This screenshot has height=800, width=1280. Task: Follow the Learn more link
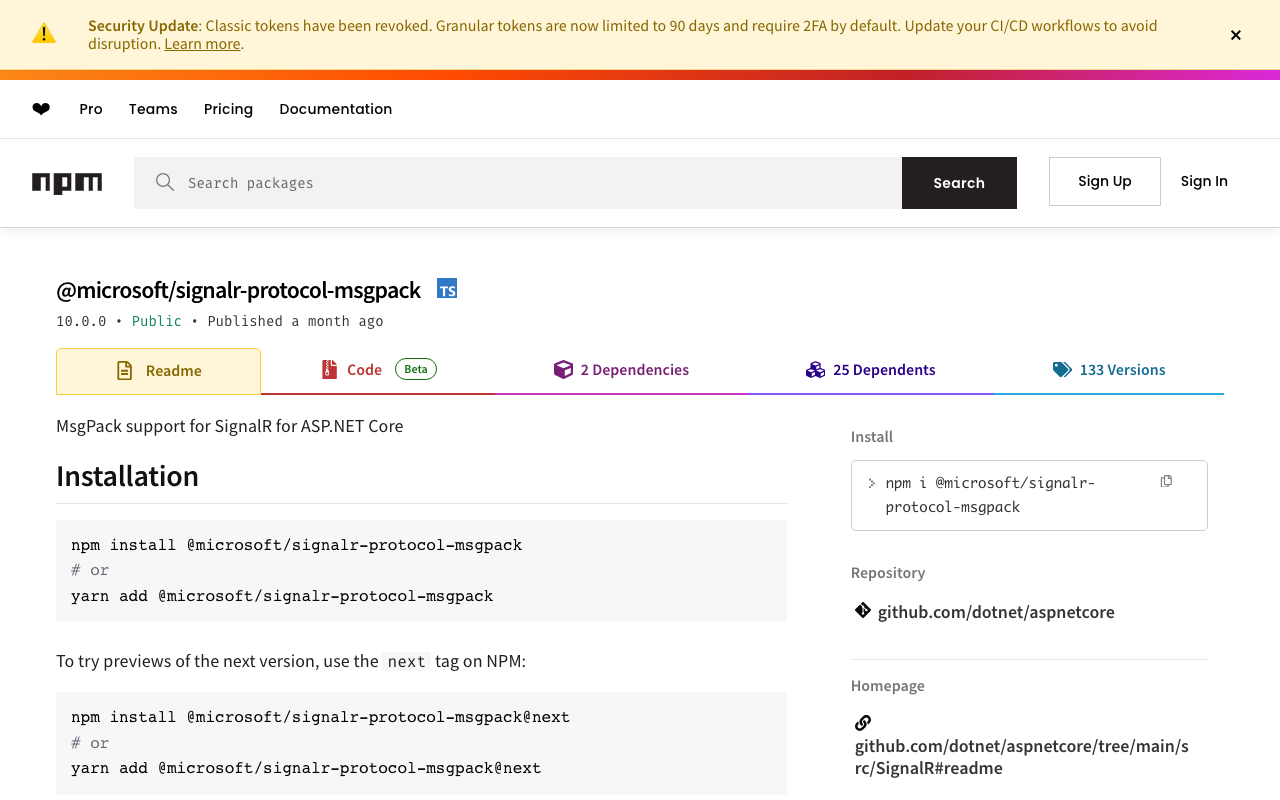point(202,44)
